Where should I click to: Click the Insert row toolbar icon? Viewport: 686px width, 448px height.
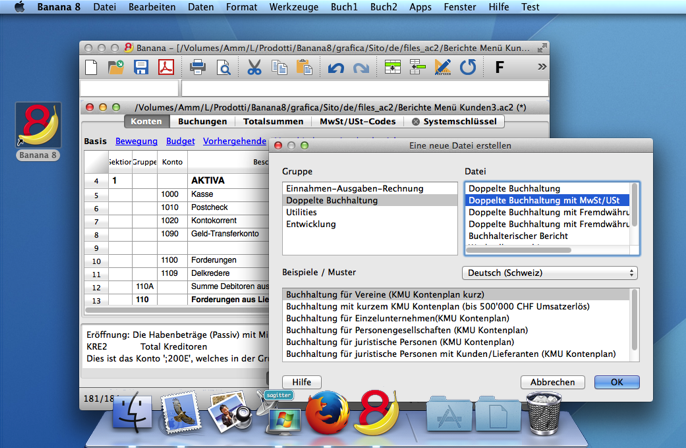[x=392, y=67]
